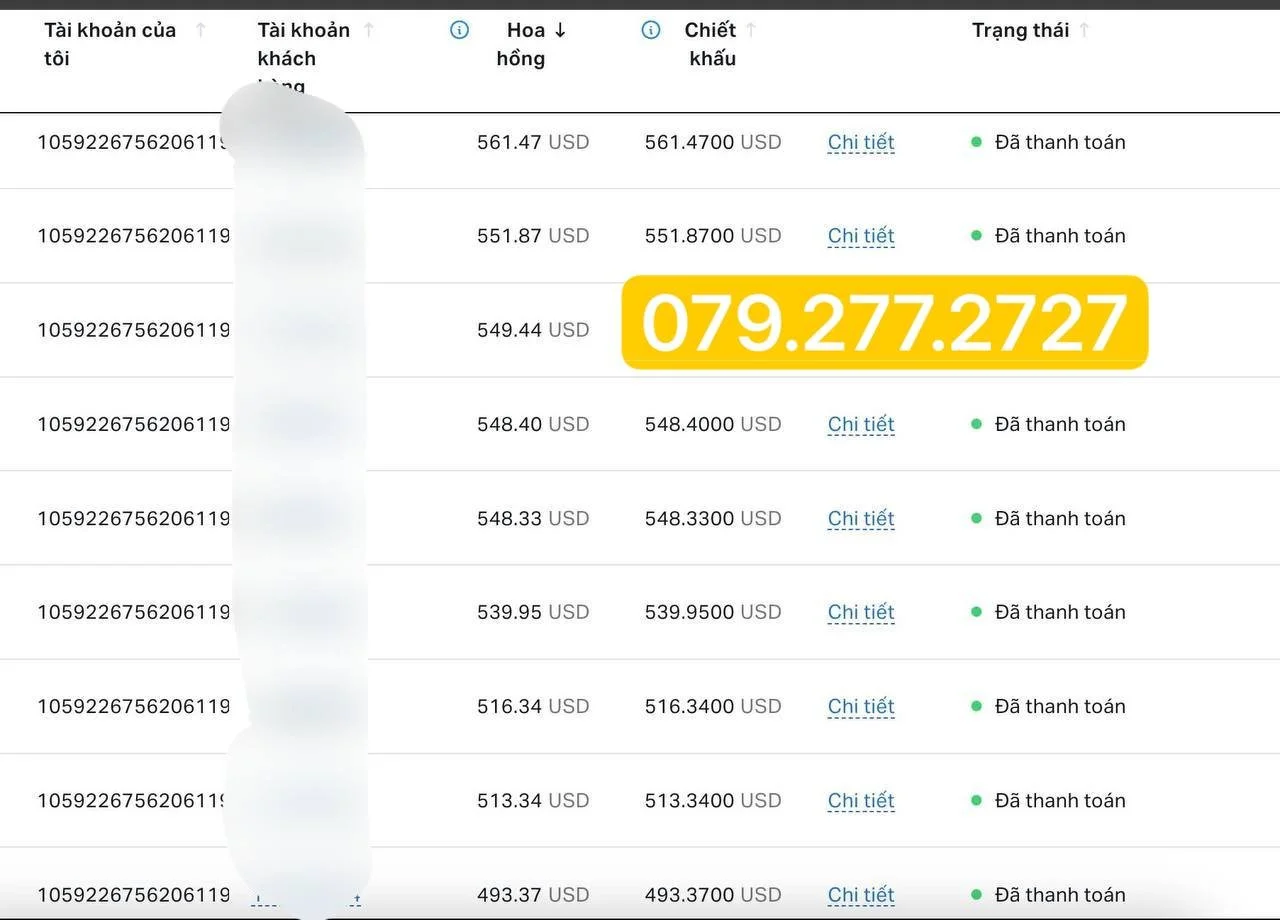This screenshot has height=920, width=1280.
Task: Click the descending sort arrow on Hoa hồng
Action: (561, 30)
